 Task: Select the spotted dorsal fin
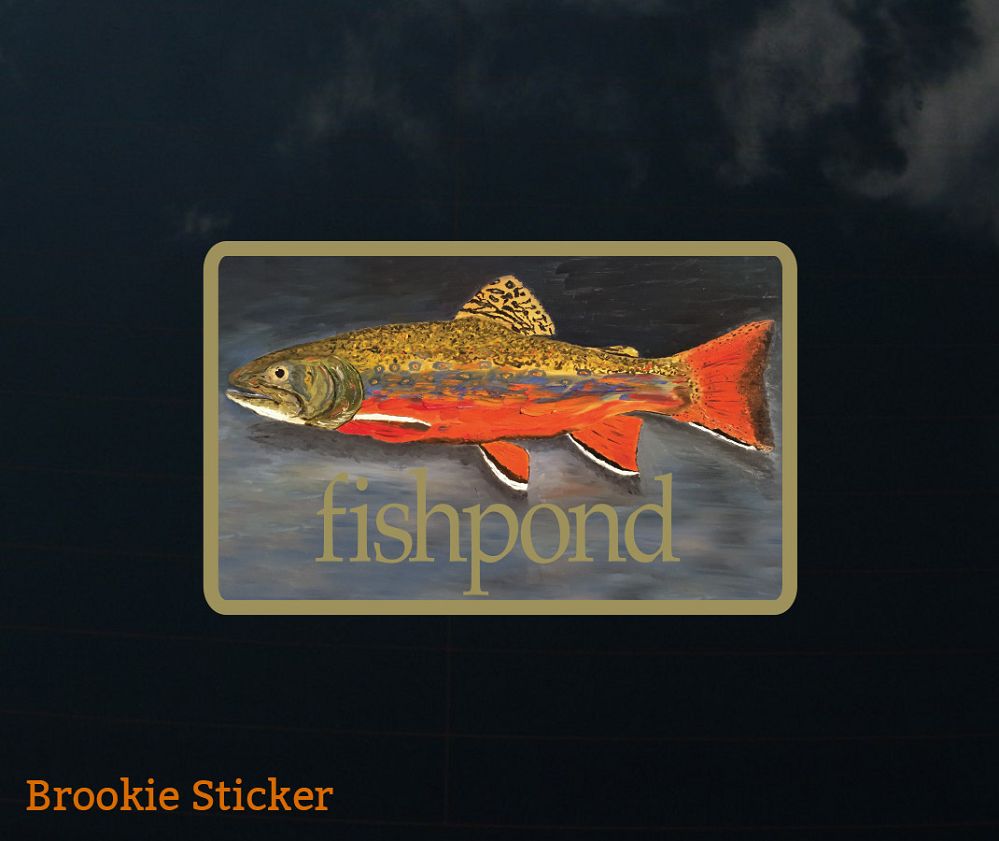pos(505,306)
